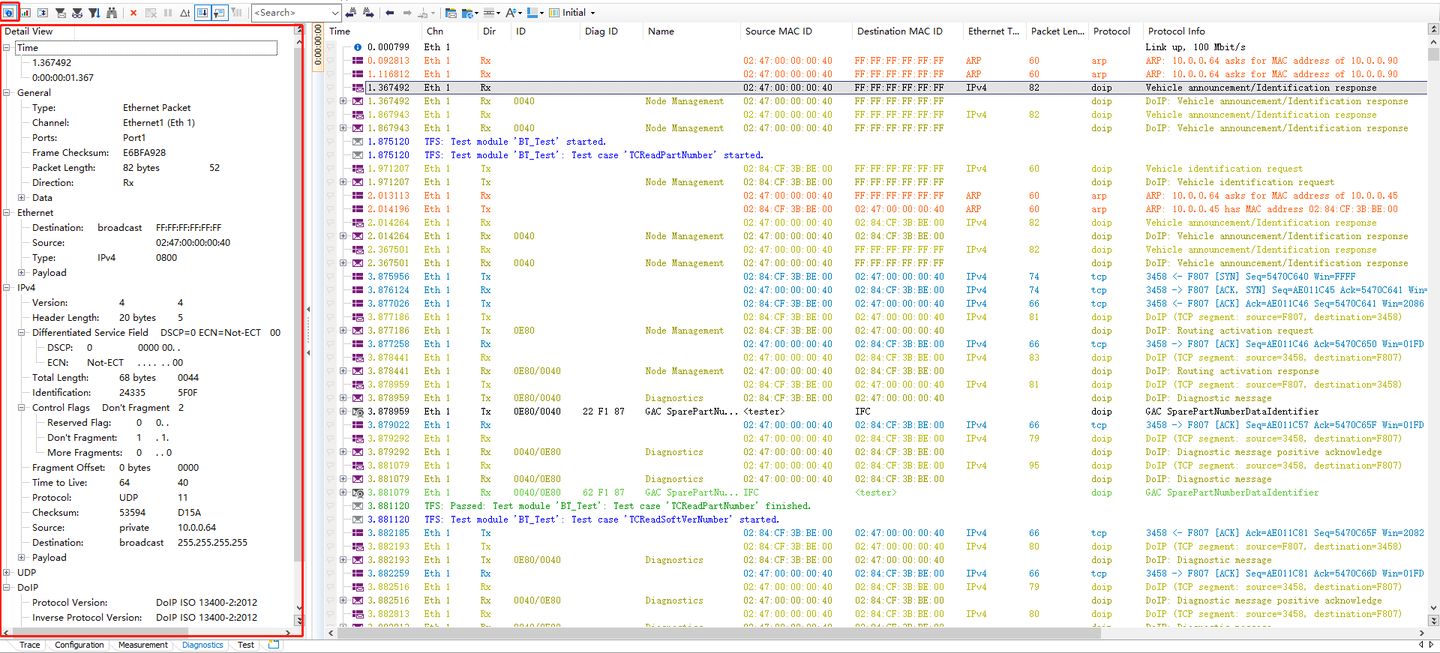Open the statistics chart toolbar icon
The image size is (1440, 653).
pos(26,13)
